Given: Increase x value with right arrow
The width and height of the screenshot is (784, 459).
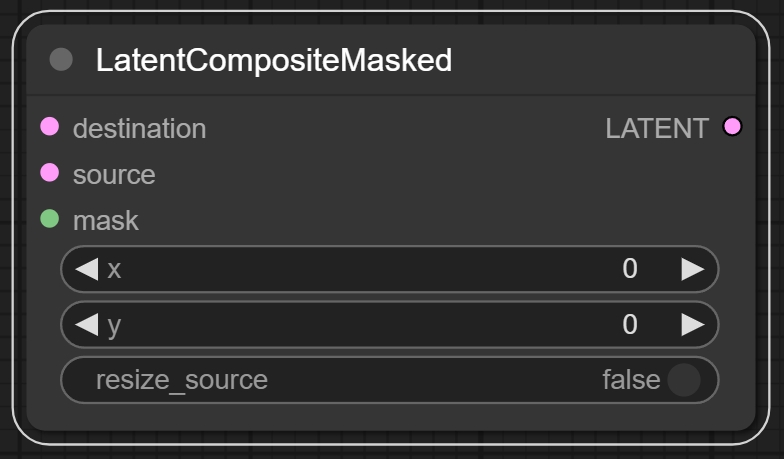Looking at the screenshot, I should coord(692,269).
